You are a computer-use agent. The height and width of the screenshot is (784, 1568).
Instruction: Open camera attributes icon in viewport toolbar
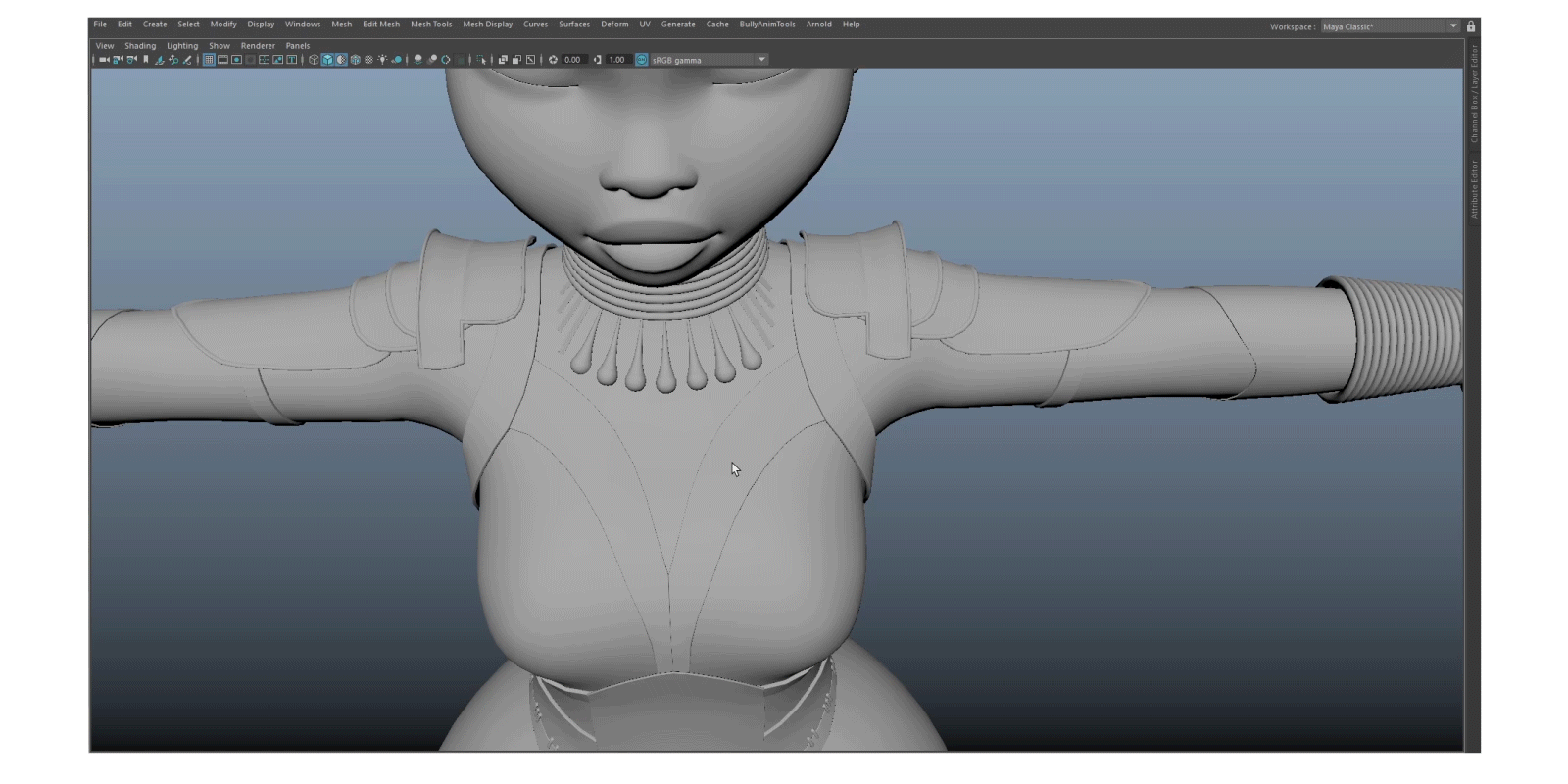(131, 60)
